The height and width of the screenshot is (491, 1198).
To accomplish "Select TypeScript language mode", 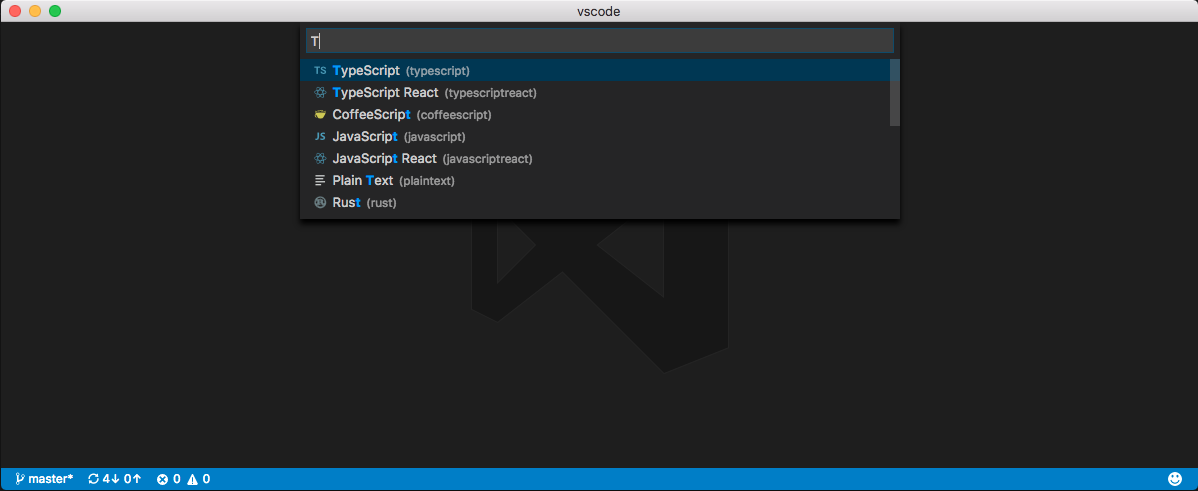I will tap(400, 71).
